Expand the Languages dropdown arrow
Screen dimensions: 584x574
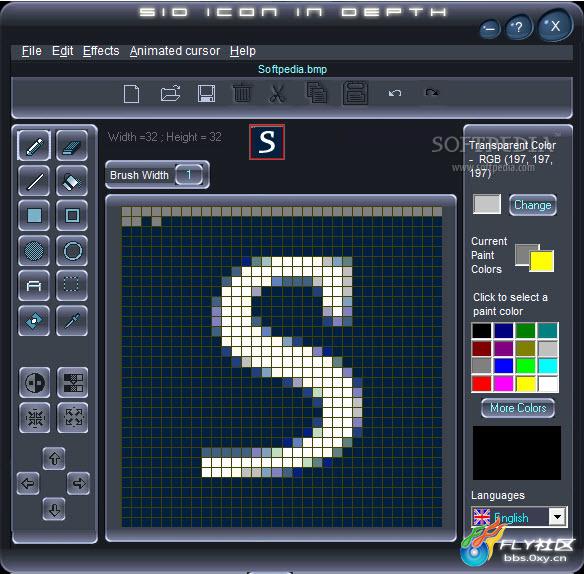click(x=557, y=517)
